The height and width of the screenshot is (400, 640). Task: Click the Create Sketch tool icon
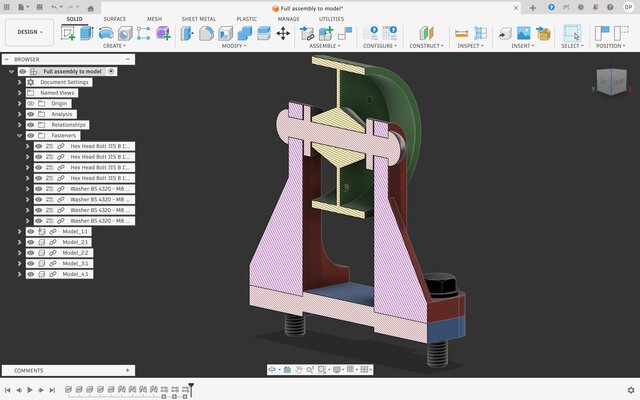point(68,33)
